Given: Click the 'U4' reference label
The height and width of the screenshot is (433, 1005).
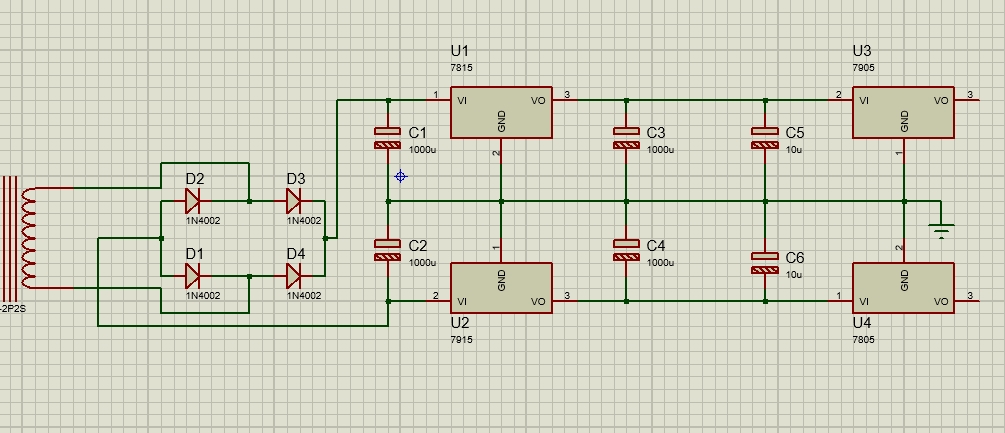Looking at the screenshot, I should [x=862, y=323].
